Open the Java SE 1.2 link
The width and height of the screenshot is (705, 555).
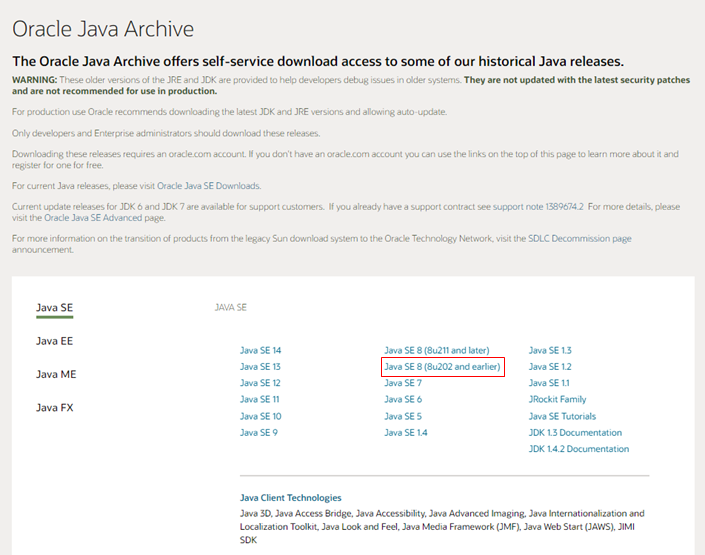click(x=550, y=367)
